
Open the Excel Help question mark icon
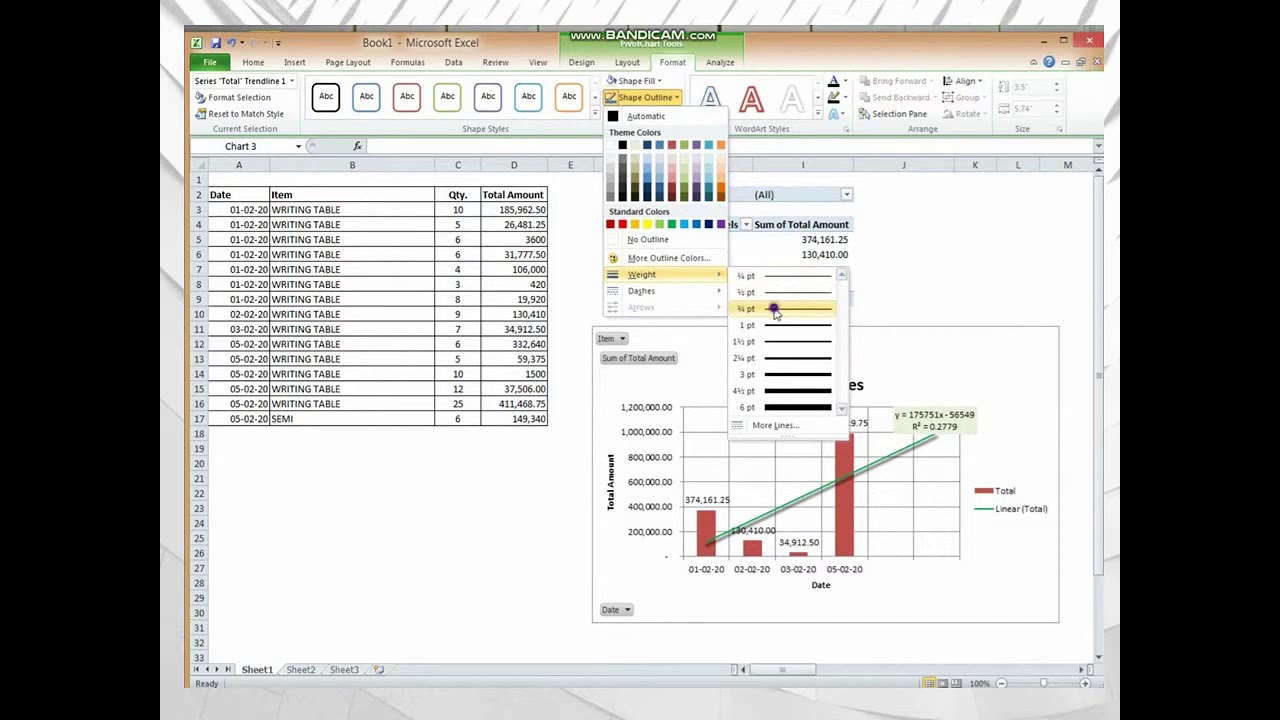point(1049,62)
